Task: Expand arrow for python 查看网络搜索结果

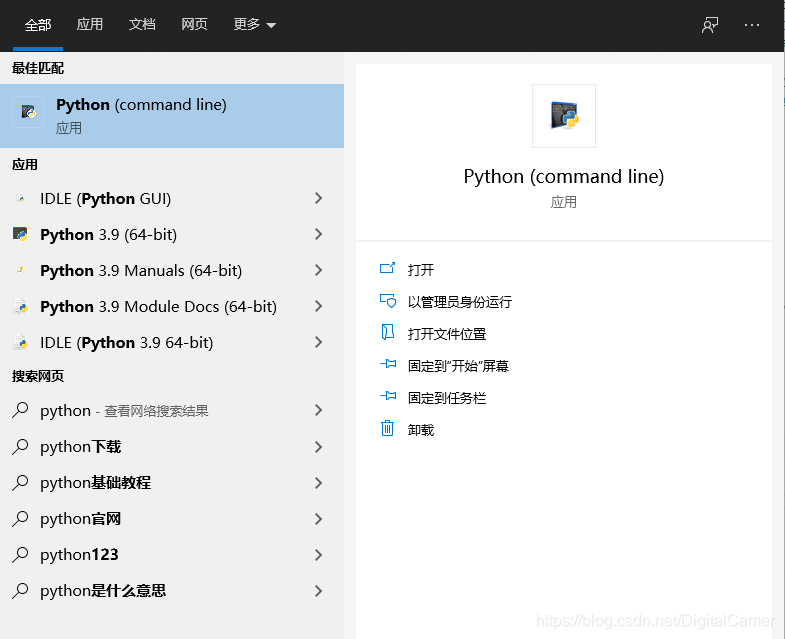Action: point(318,410)
